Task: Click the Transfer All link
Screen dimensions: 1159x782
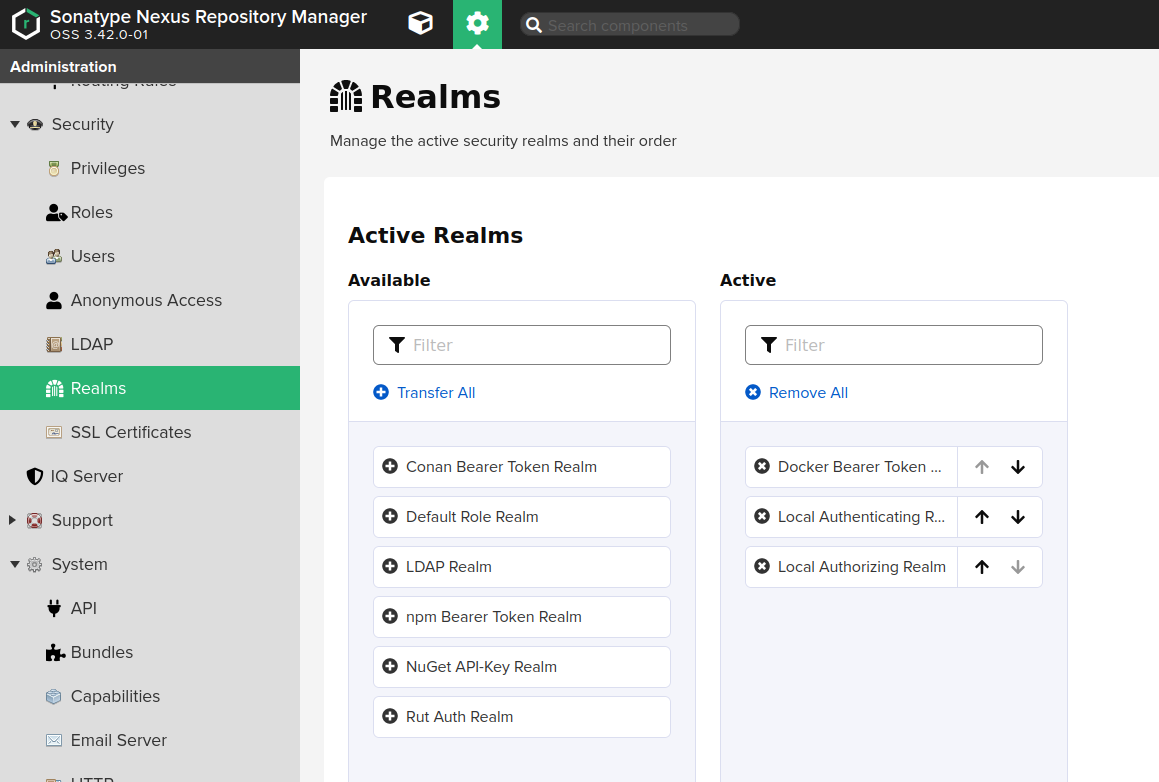Action: [424, 392]
